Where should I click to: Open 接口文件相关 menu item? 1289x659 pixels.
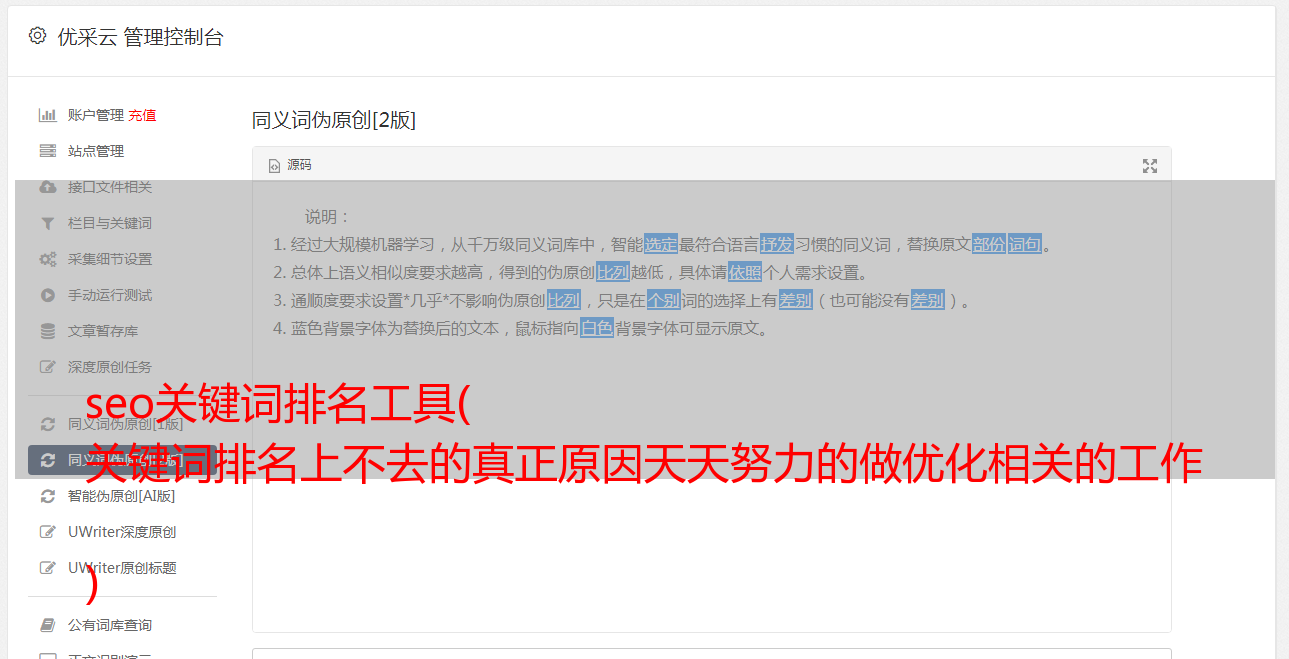pos(110,187)
